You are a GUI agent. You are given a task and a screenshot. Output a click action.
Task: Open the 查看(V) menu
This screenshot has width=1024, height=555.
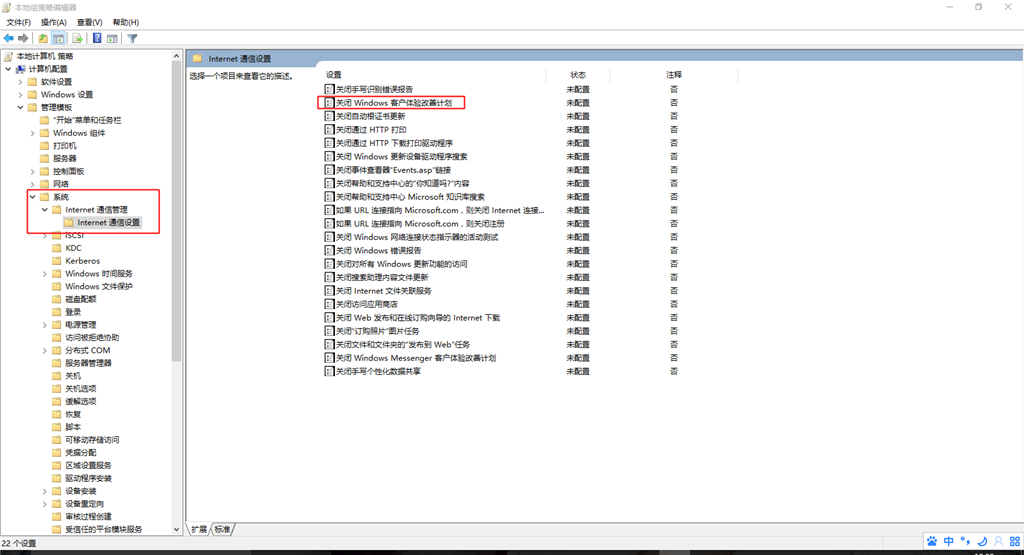click(x=89, y=22)
